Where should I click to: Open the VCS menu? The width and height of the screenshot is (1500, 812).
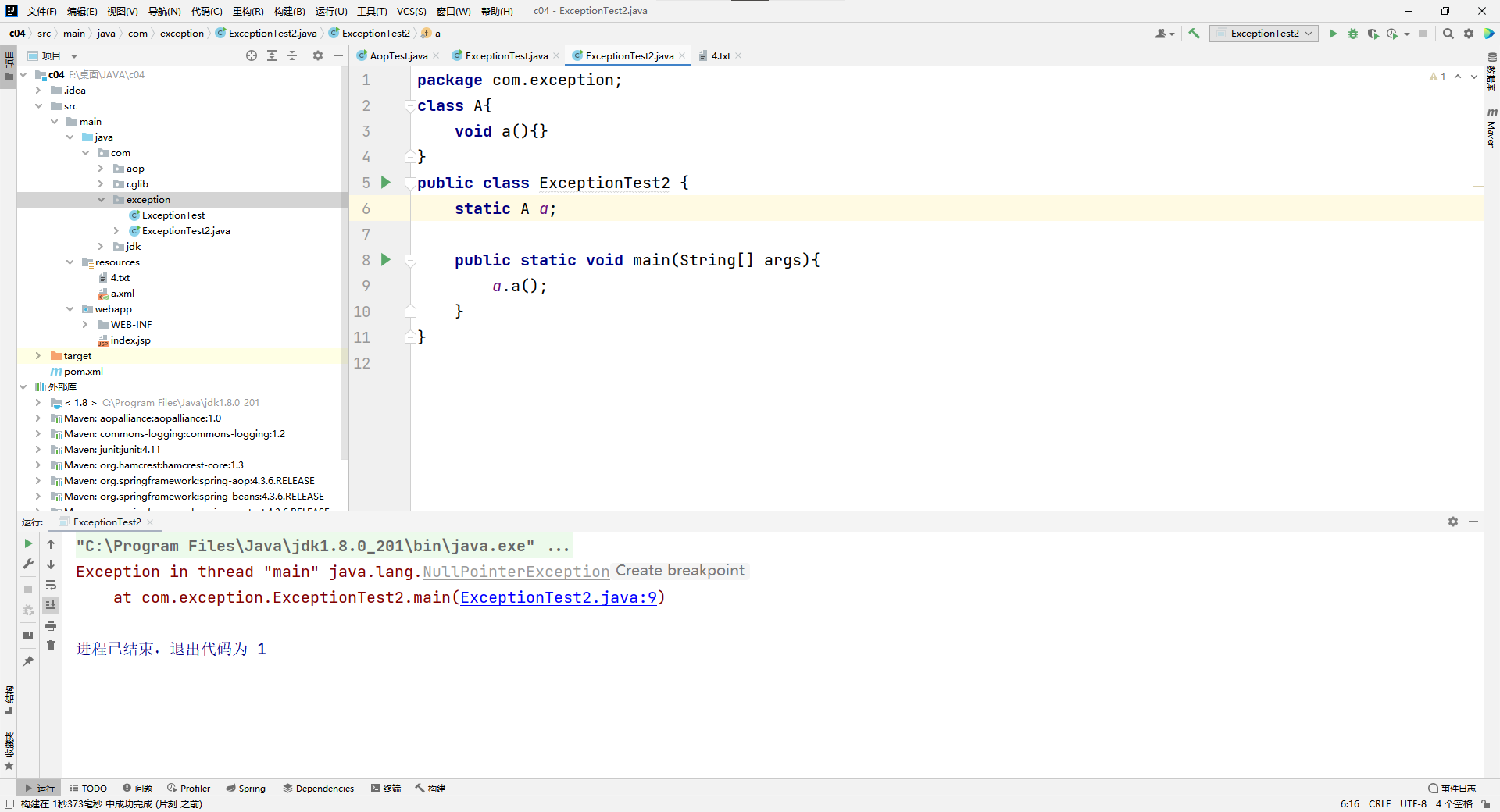pos(411,11)
